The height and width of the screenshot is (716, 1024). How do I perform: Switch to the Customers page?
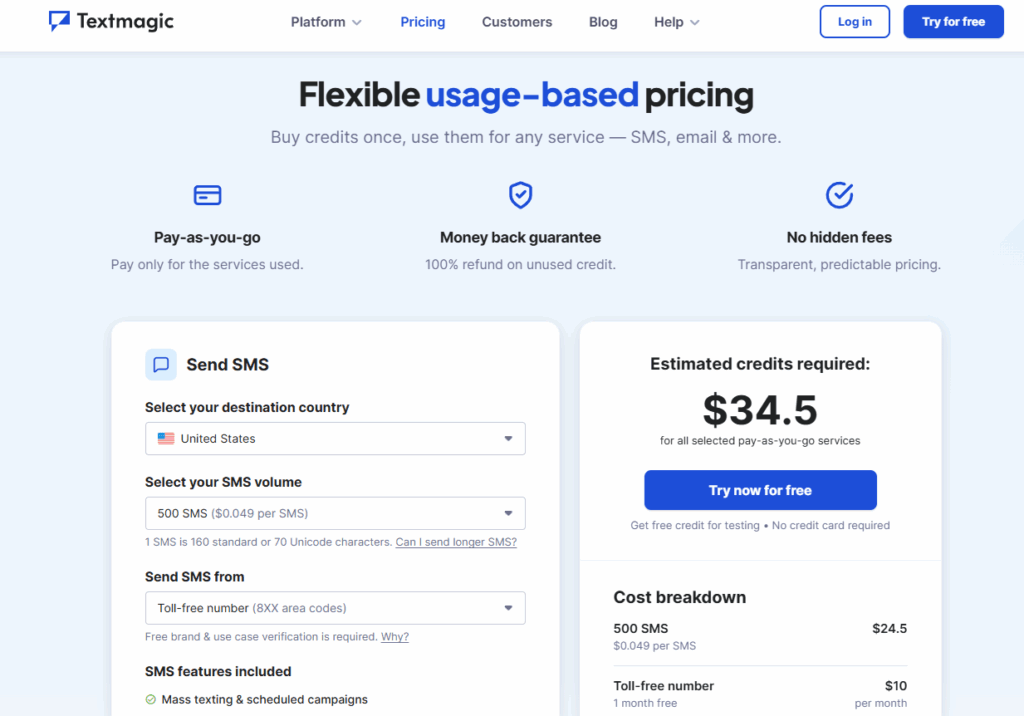517,21
